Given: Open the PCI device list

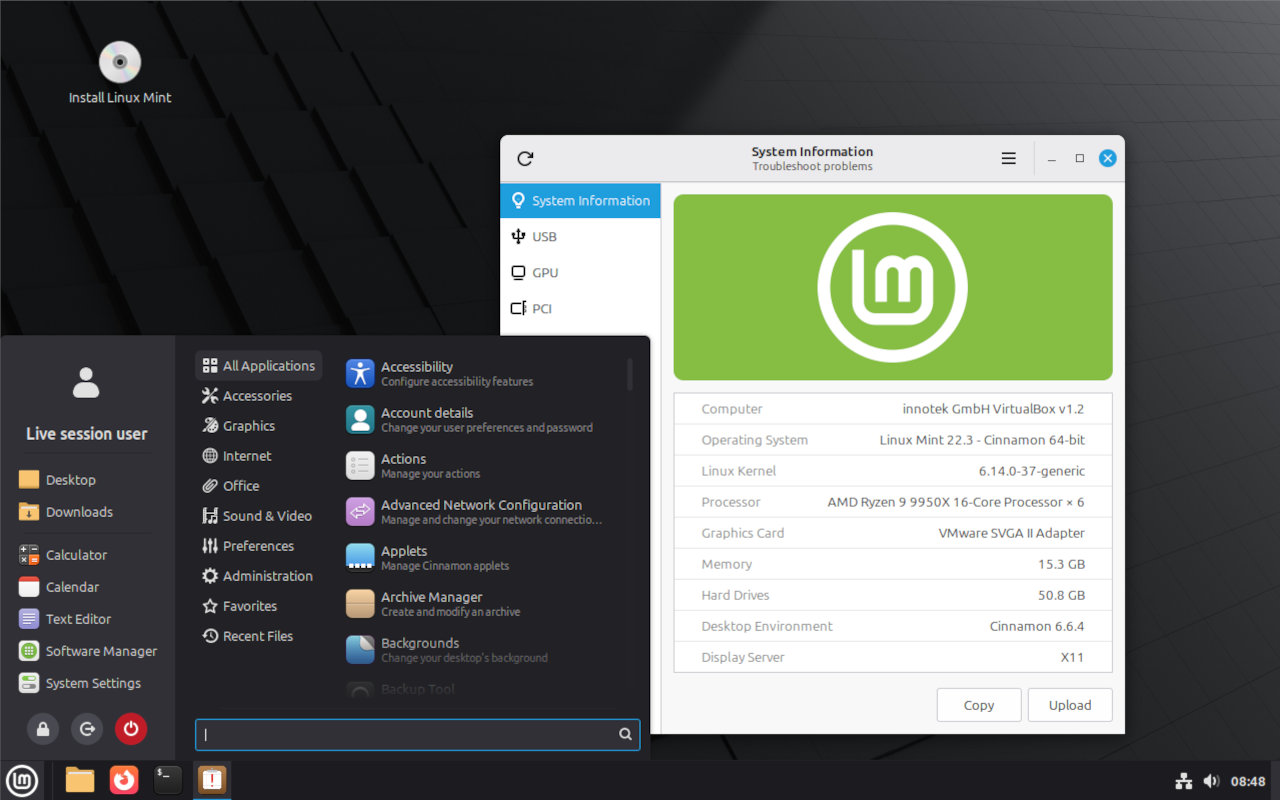Looking at the screenshot, I should [x=541, y=308].
